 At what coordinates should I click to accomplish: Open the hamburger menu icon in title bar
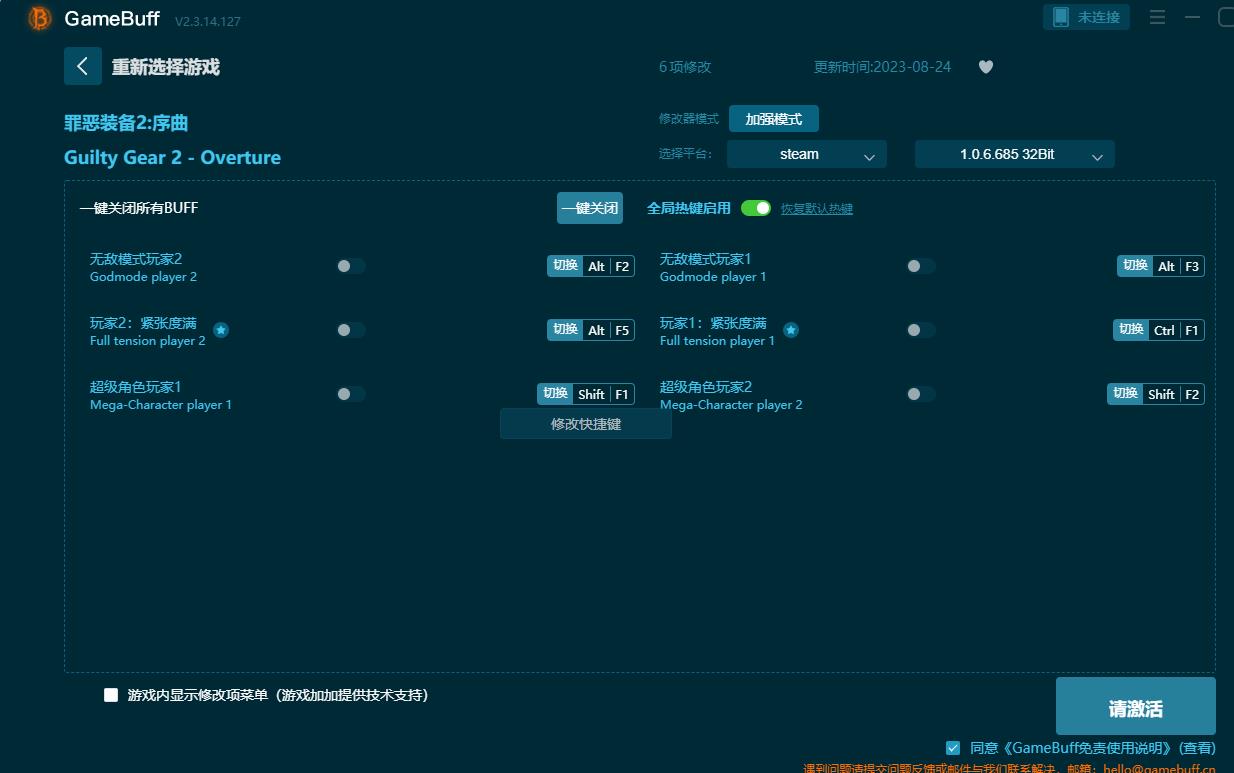point(1157,18)
